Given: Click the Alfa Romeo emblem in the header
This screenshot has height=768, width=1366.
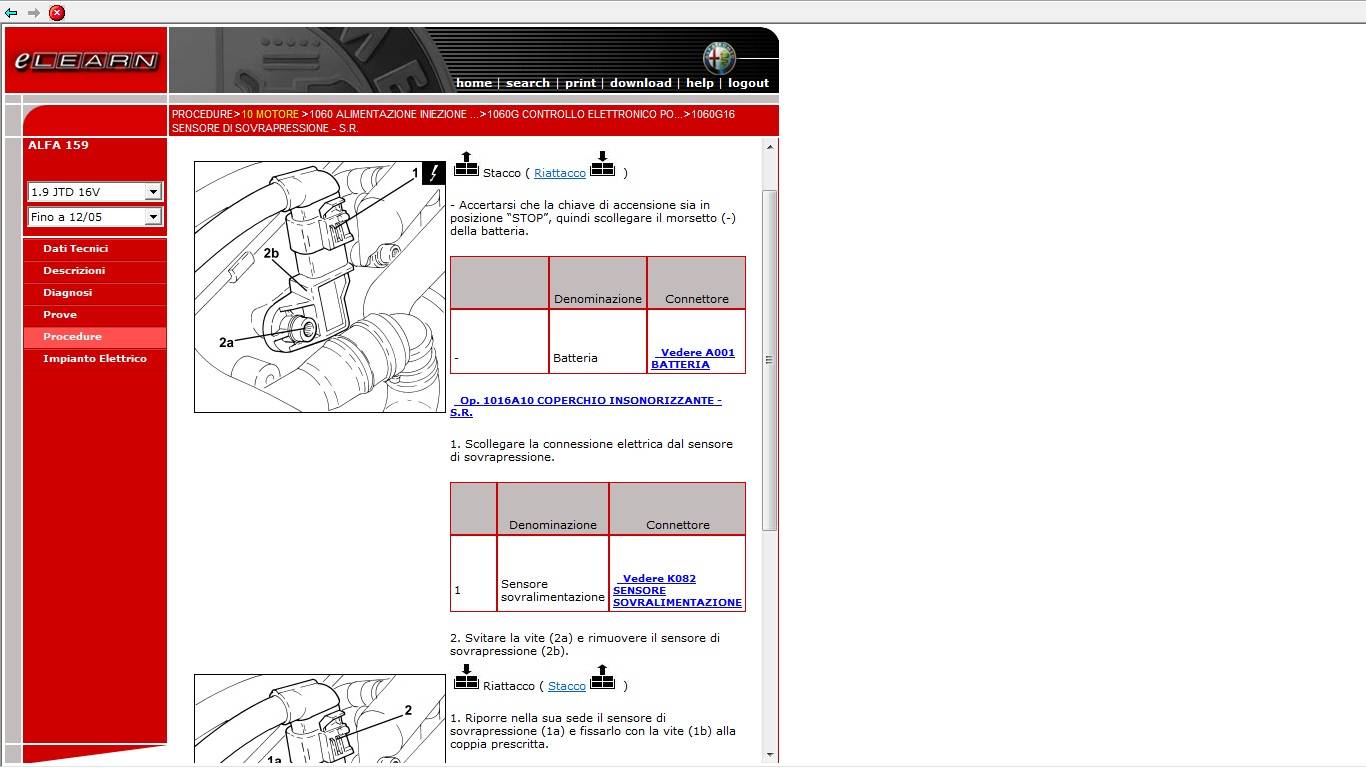Looking at the screenshot, I should (718, 58).
